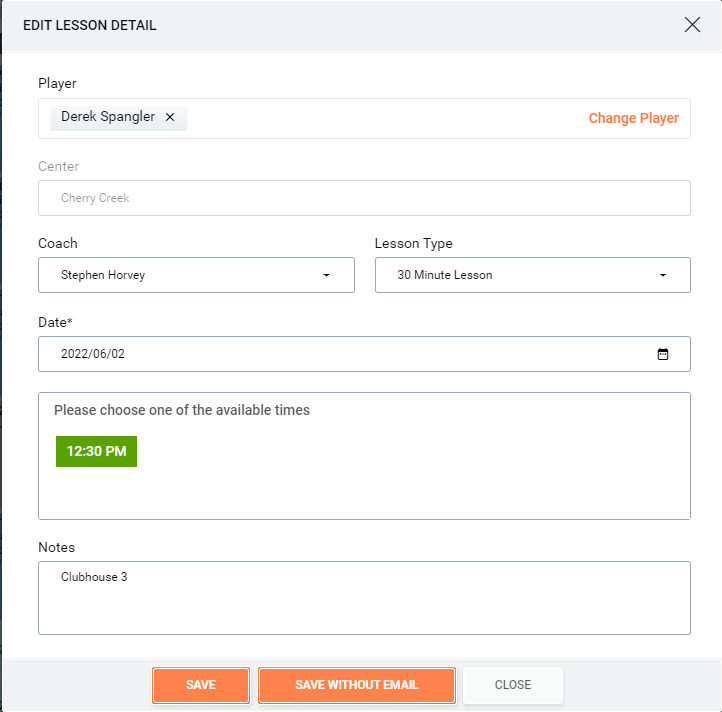Choose the 12:30 PM time slot
The image size is (722, 712).
coord(96,451)
